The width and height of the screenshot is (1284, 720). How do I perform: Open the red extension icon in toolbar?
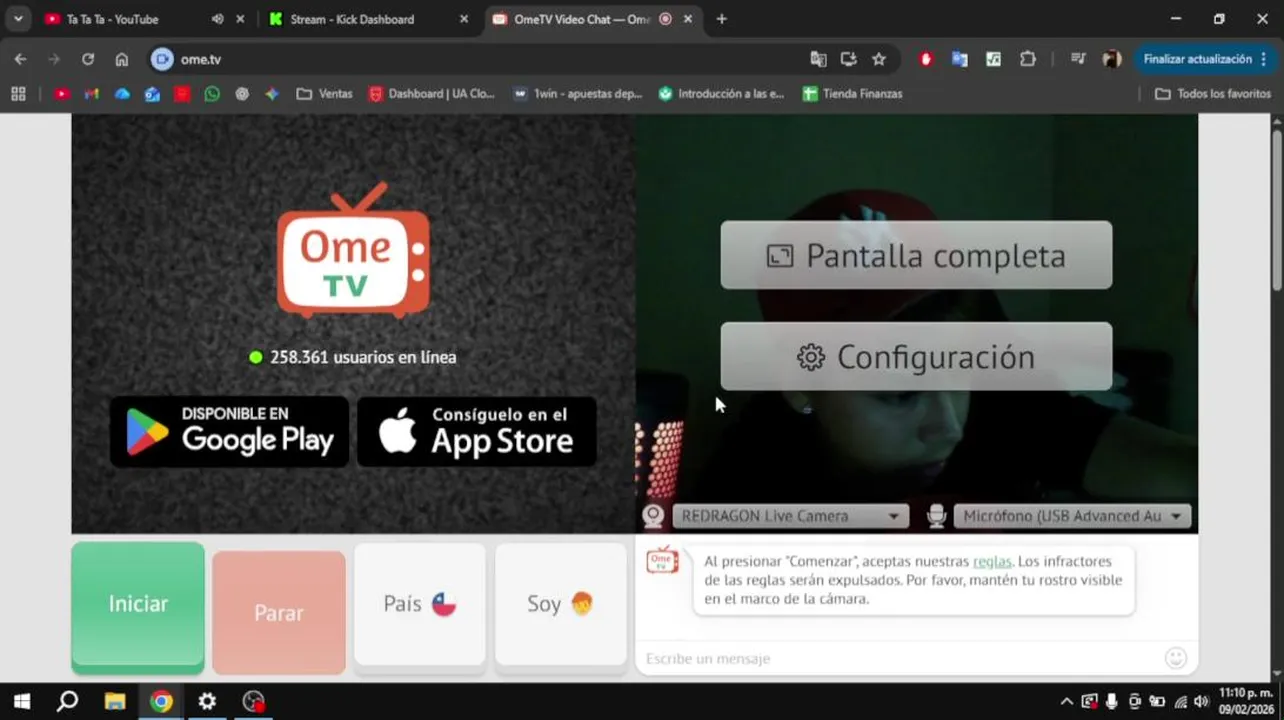click(x=926, y=59)
